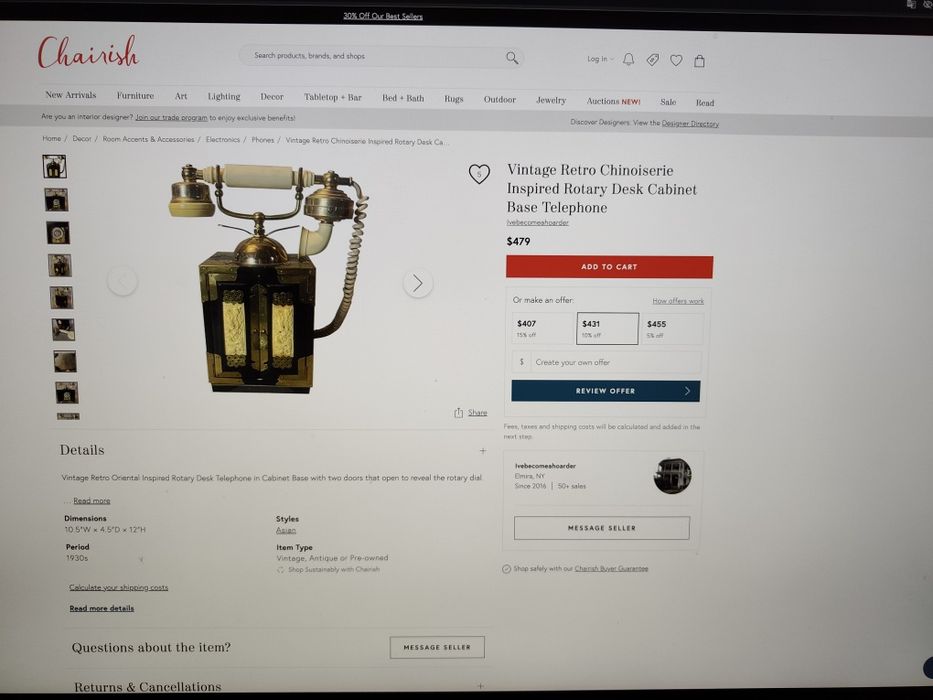Open the Jewelry menu
This screenshot has width=933, height=700.
pyautogui.click(x=551, y=100)
